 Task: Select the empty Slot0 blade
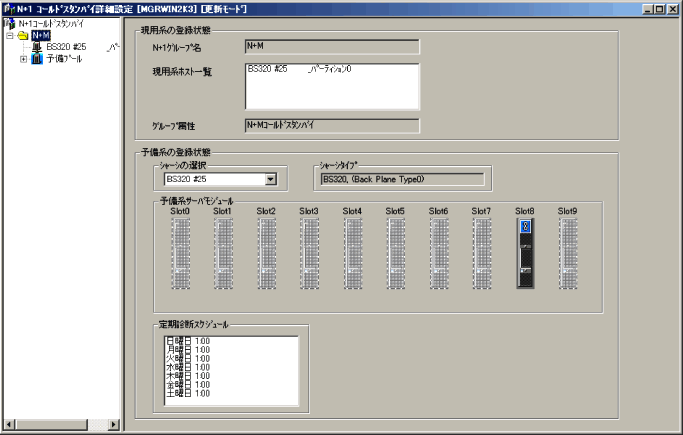pos(180,254)
